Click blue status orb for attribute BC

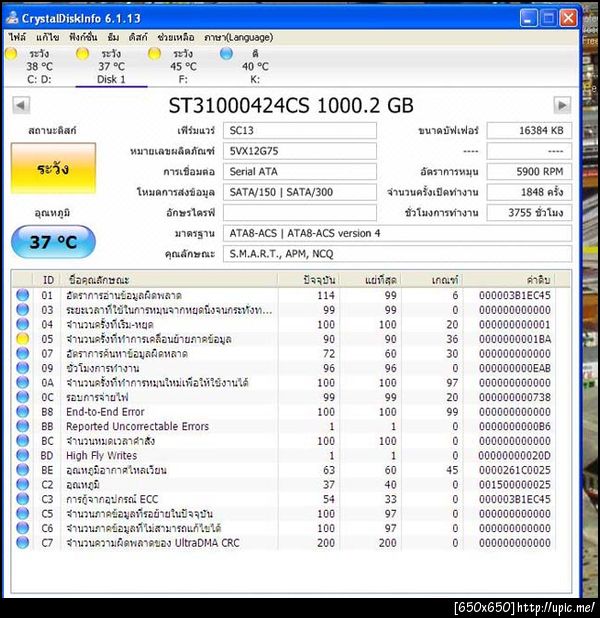click(23, 441)
